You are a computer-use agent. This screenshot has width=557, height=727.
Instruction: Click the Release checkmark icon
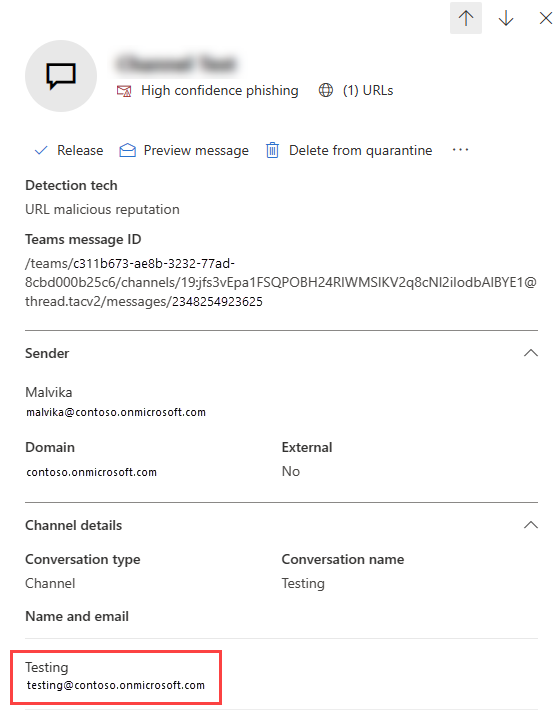pos(41,150)
